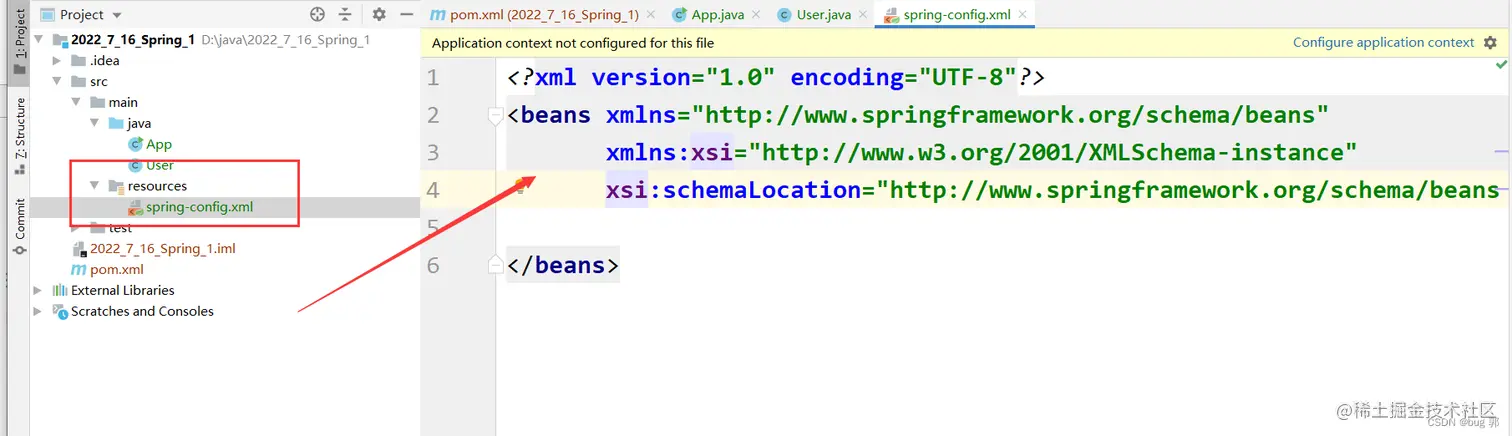Click the fold toggle beside the beans opening tag
The width and height of the screenshot is (1512, 436).
click(495, 116)
